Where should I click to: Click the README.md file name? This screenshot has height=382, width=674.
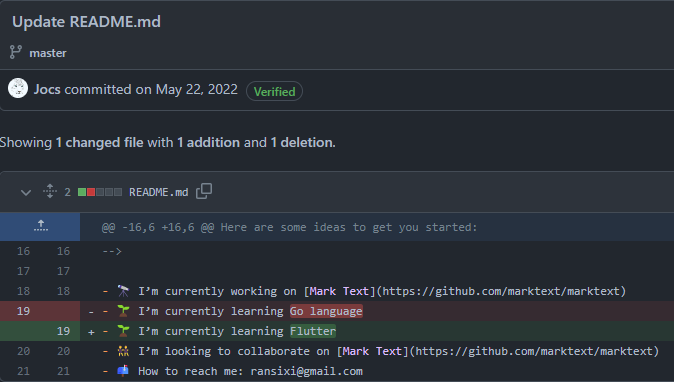pyautogui.click(x=159, y=192)
